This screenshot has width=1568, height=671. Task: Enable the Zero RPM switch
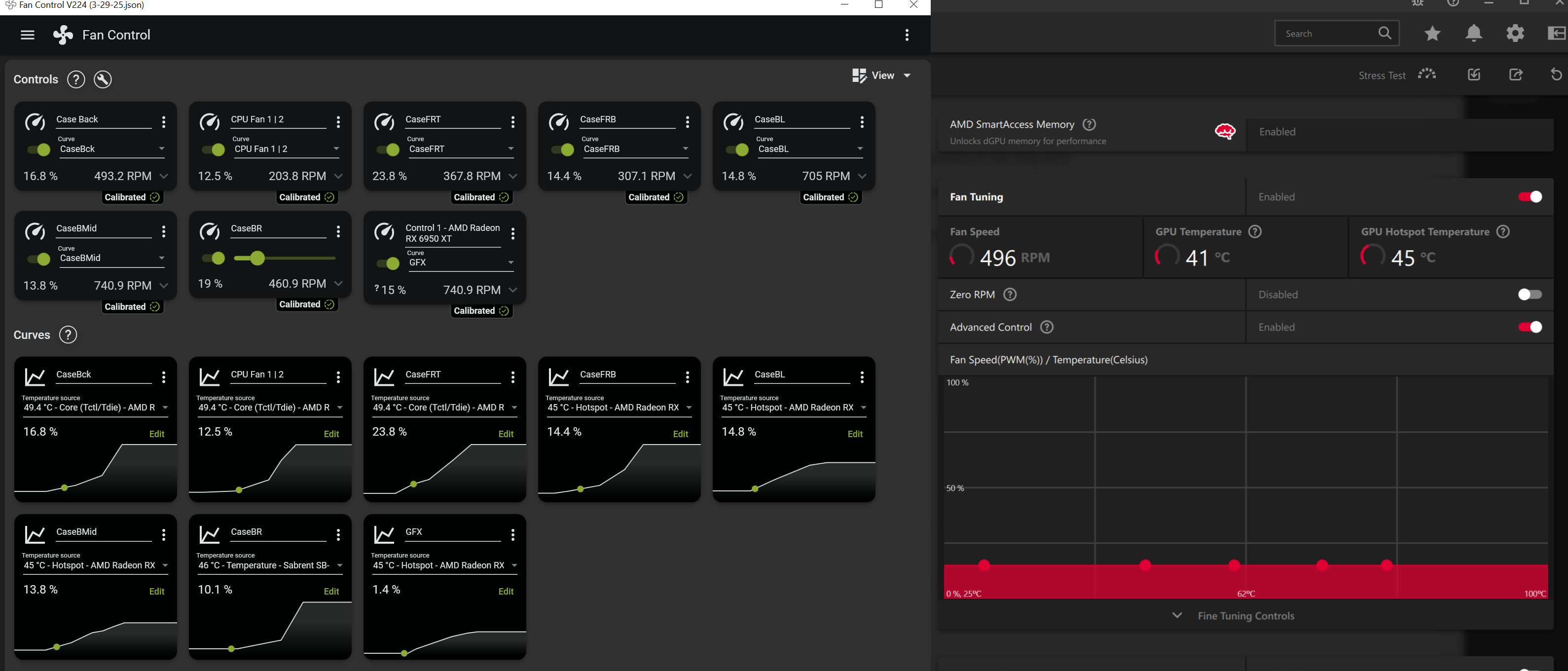[x=1530, y=295]
